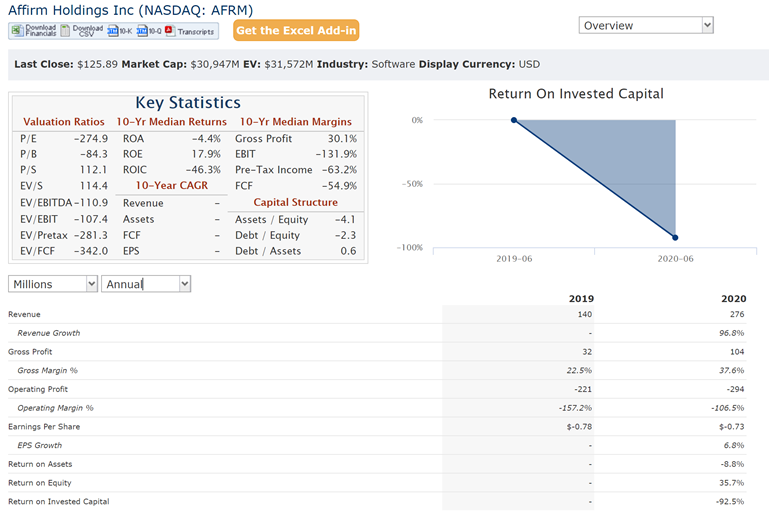The width and height of the screenshot is (769, 511).
Task: Click the P/B value -84.3
Action: (x=94, y=154)
